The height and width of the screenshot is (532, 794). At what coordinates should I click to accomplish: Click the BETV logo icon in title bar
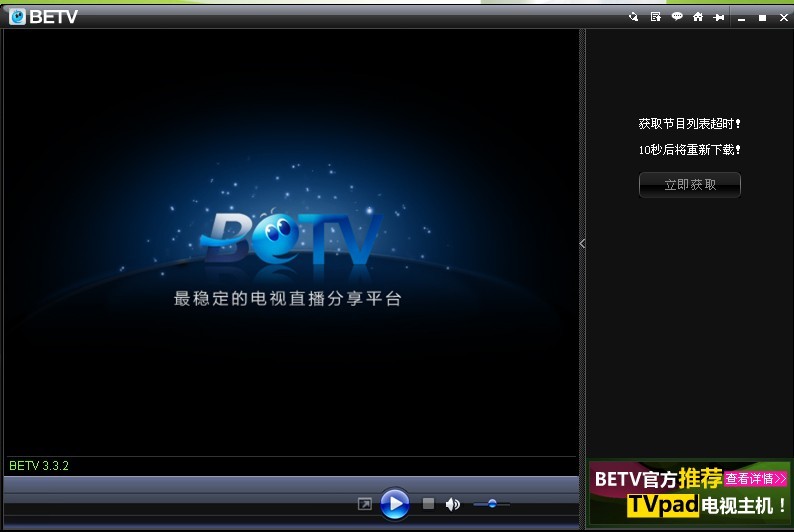17,16
